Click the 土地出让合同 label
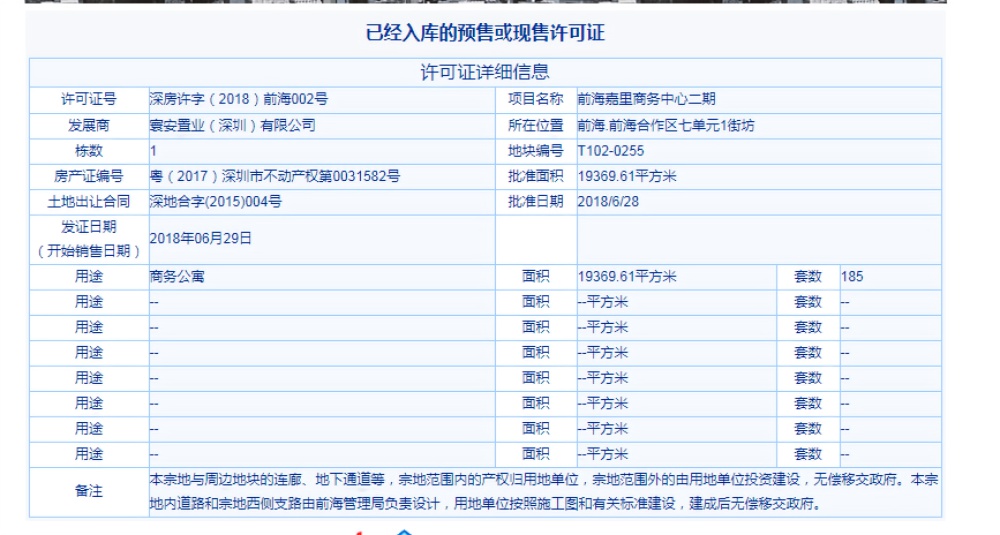This screenshot has width=1000, height=535. (x=89, y=202)
